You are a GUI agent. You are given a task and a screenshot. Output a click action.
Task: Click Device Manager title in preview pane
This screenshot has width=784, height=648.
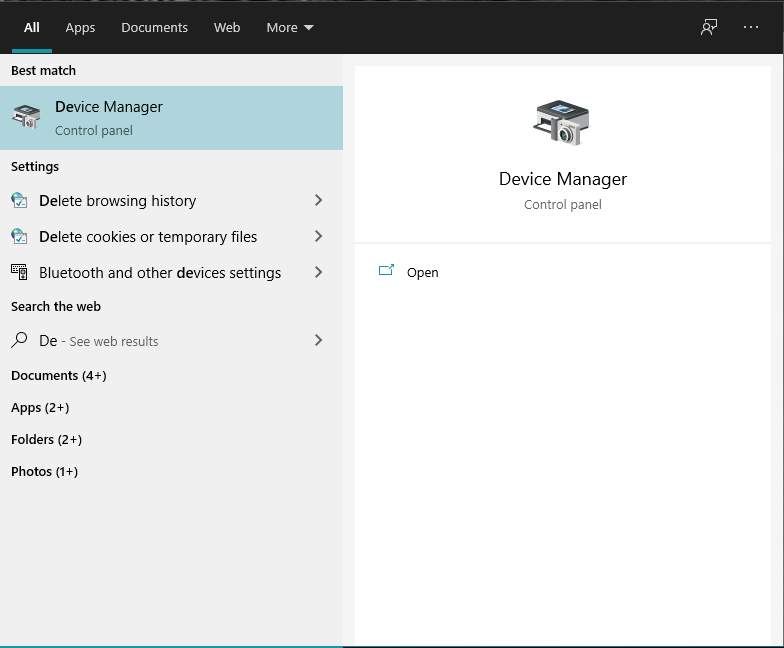562,179
